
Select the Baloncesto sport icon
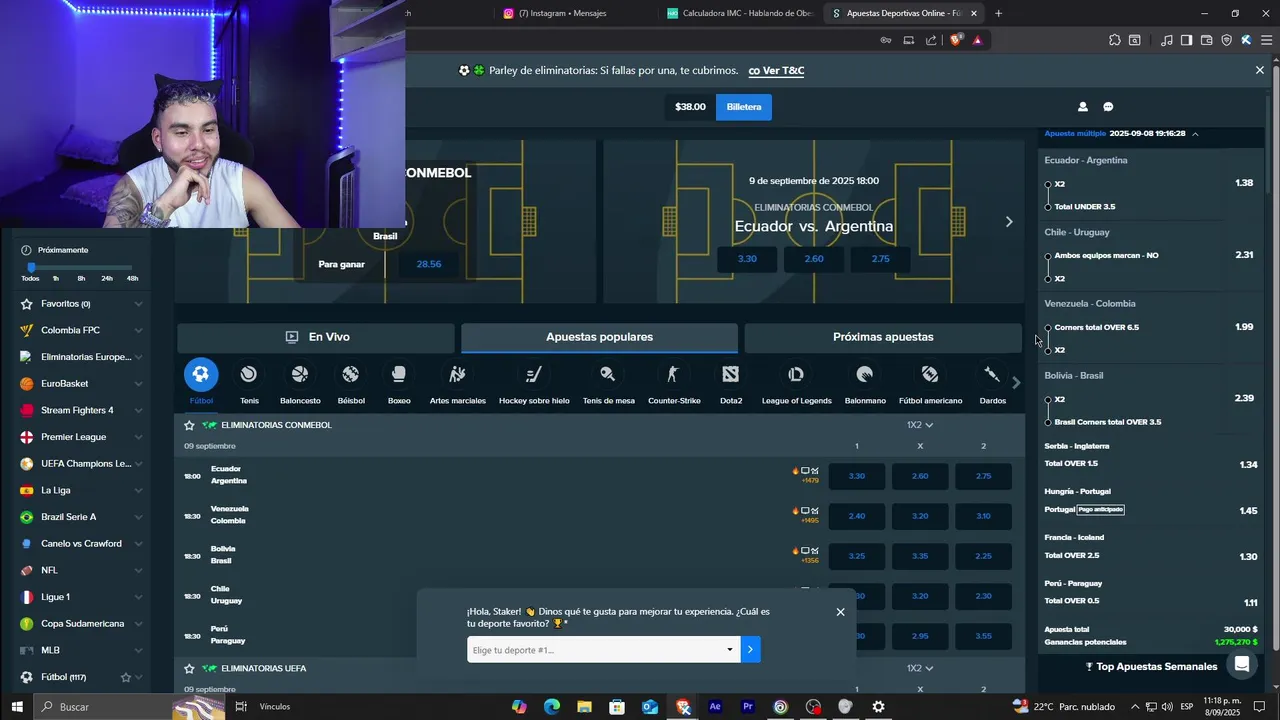click(x=300, y=375)
